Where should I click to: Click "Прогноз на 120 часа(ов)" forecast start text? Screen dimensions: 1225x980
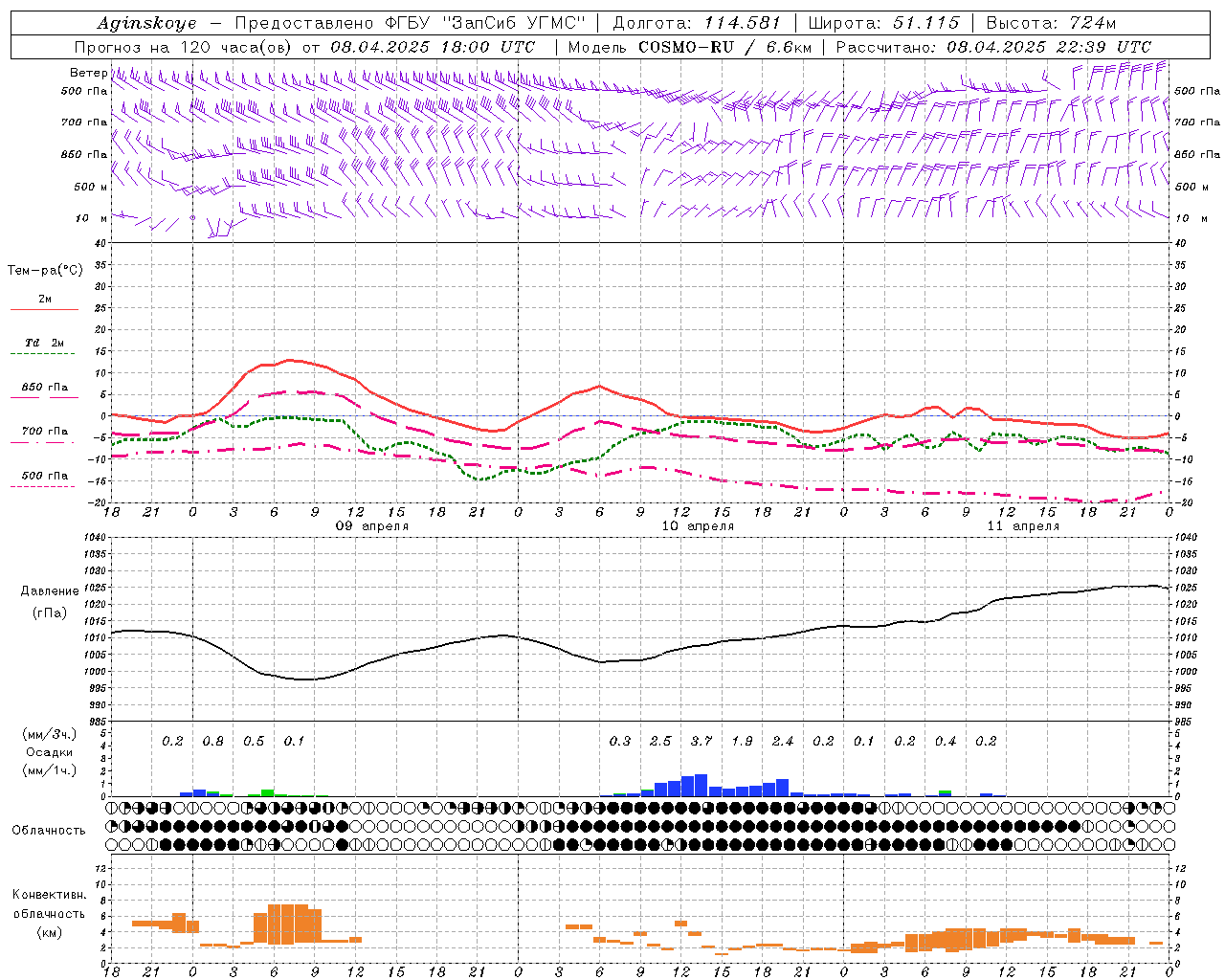[186, 47]
